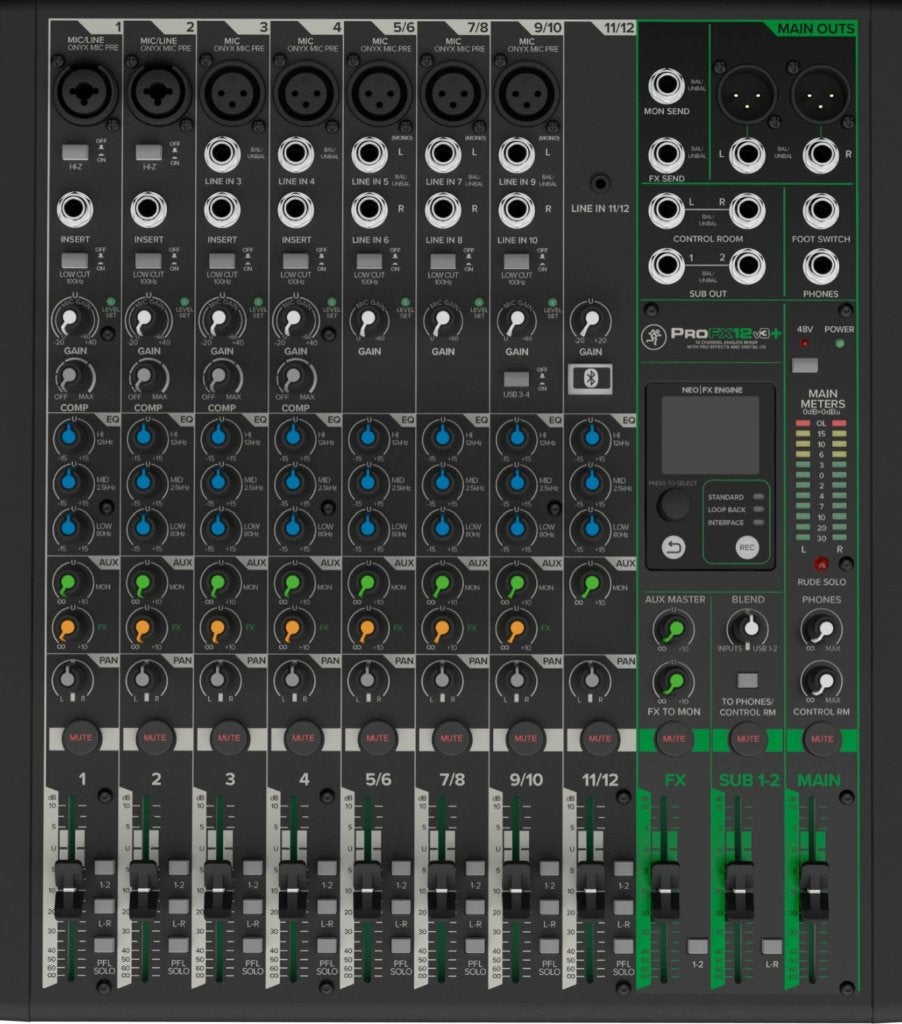This screenshot has width=902, height=1024.
Task: Click the channel 11/12 pan knob
Action: (590, 680)
